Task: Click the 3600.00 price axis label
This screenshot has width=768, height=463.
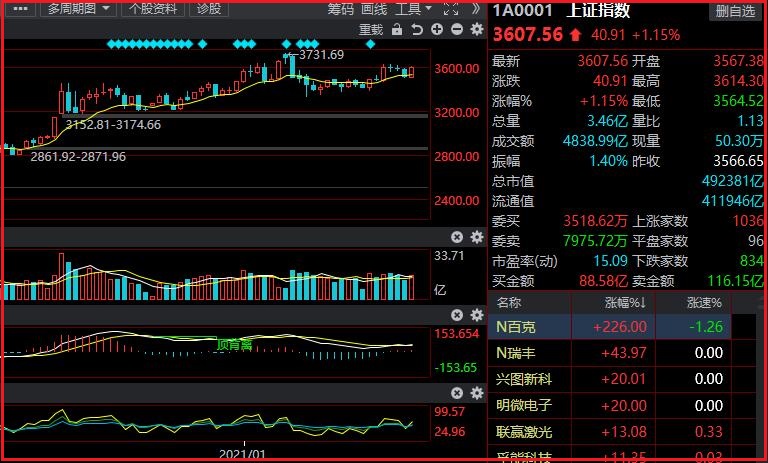Action: point(456,69)
